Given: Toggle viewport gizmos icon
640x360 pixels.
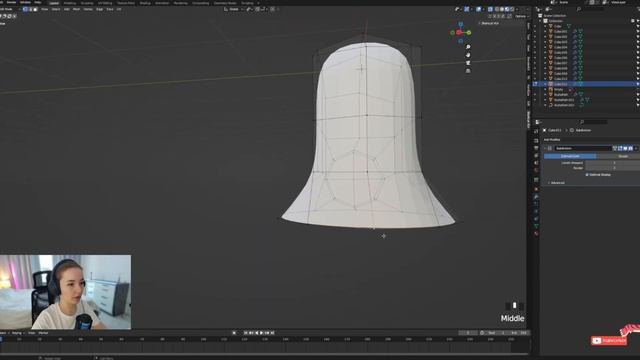Looking at the screenshot, I should [467, 9].
